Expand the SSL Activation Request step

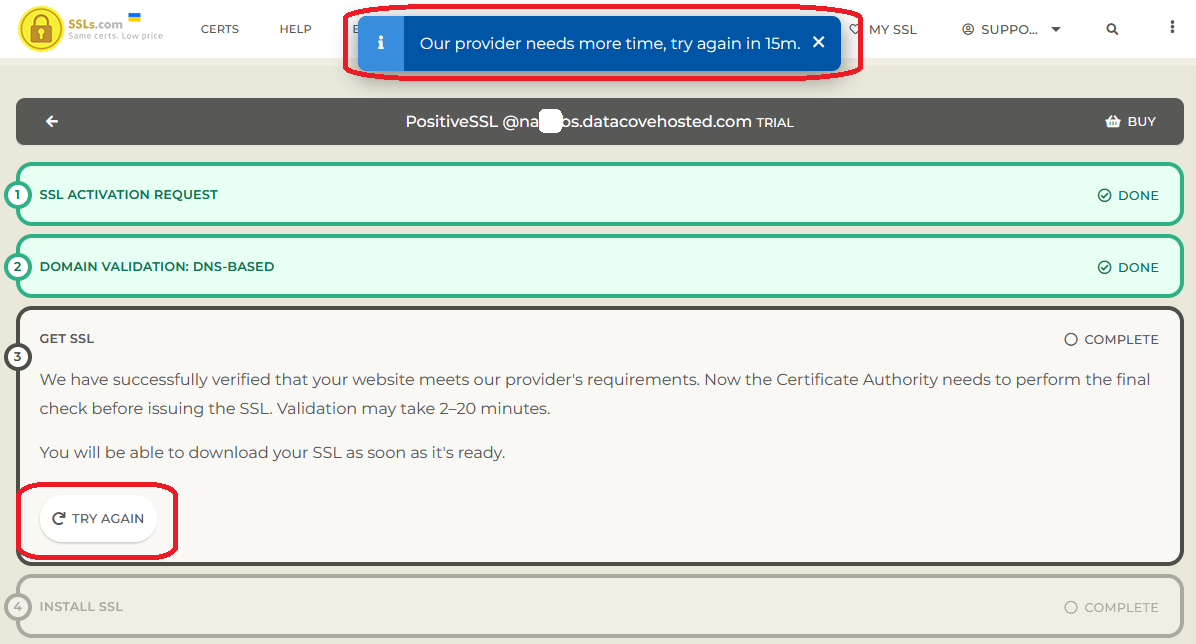tap(128, 194)
